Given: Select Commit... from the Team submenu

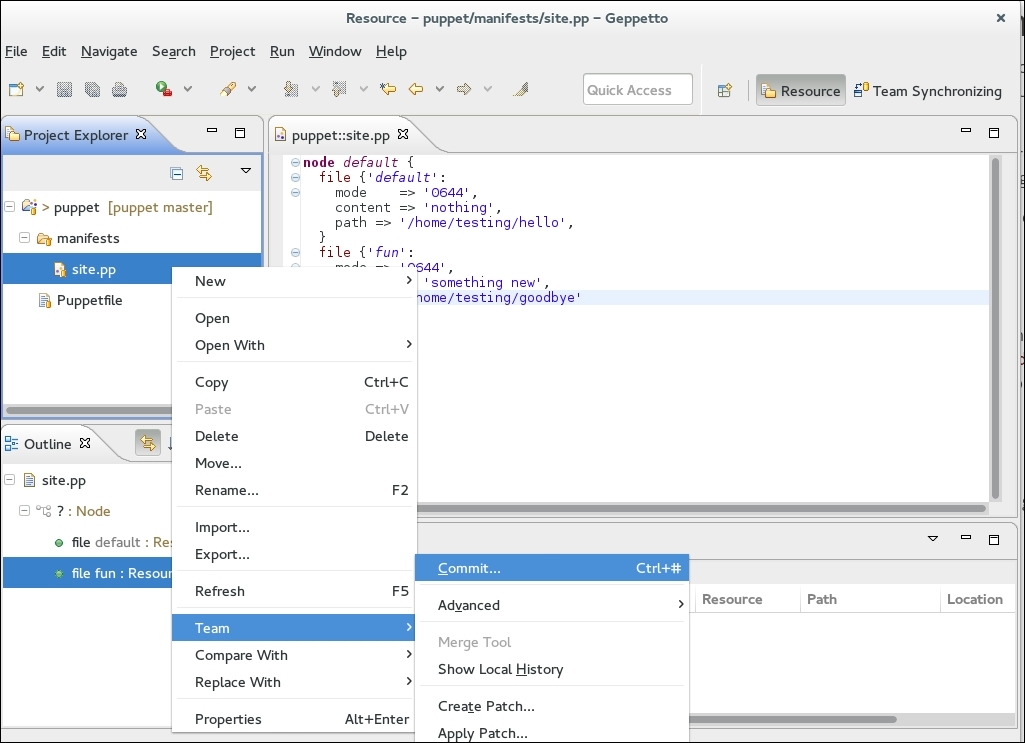Looking at the screenshot, I should coord(469,568).
